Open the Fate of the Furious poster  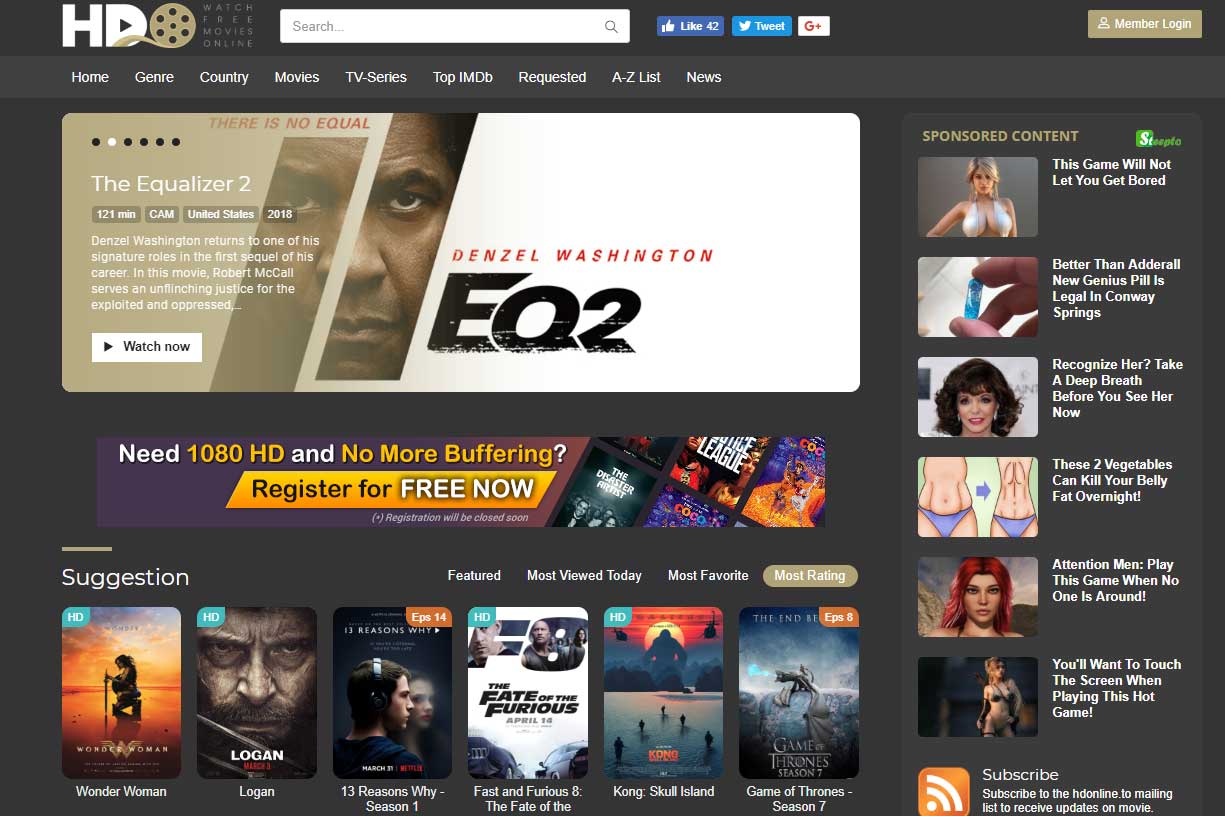528,693
